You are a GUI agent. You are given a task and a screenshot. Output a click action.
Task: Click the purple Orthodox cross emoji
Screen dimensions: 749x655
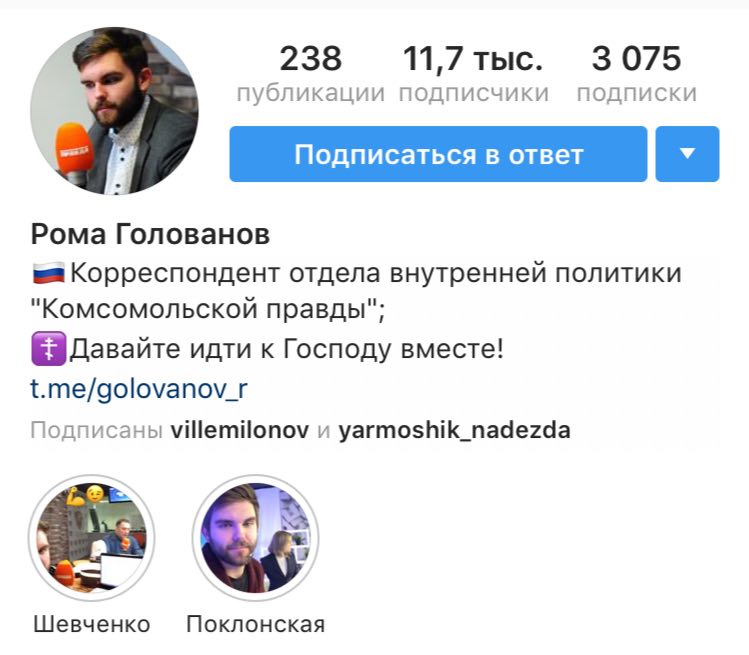tap(48, 349)
